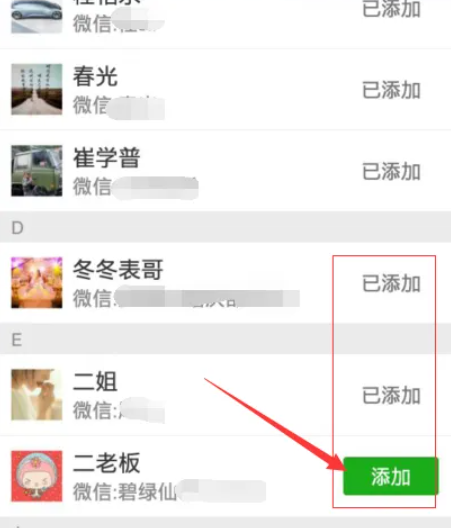Open contact 二姐 by name

click(x=95, y=382)
